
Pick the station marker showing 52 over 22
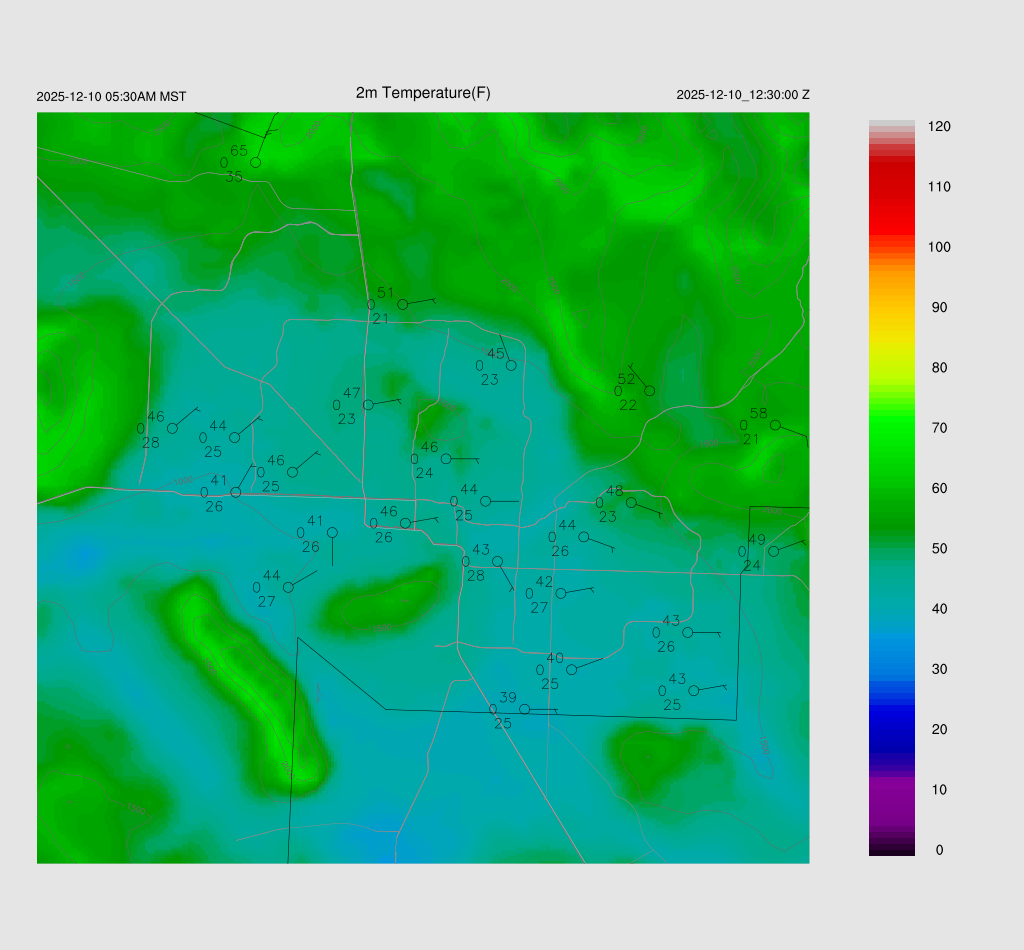tap(649, 391)
